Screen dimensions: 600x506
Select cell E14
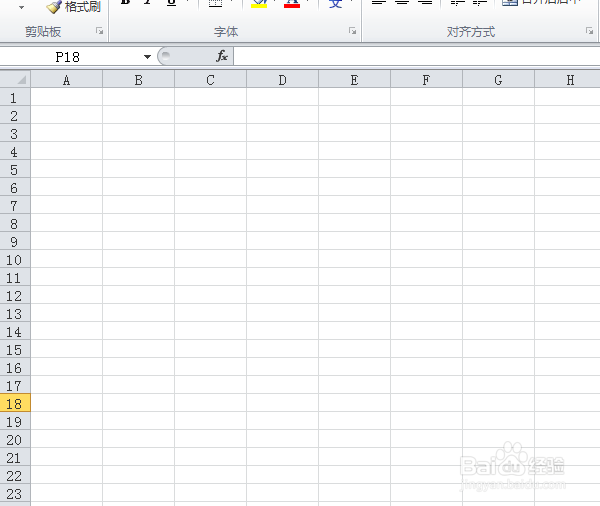tap(354, 331)
